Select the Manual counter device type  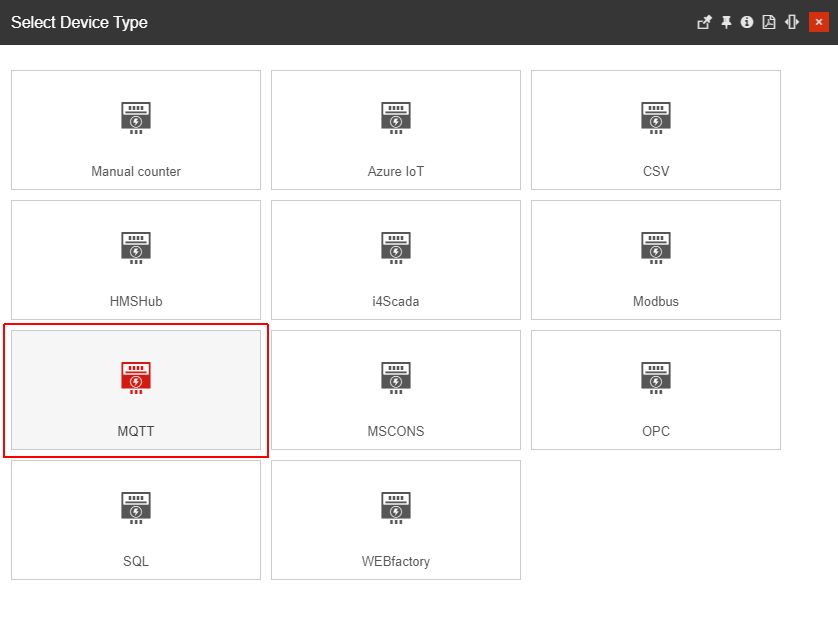pos(135,117)
